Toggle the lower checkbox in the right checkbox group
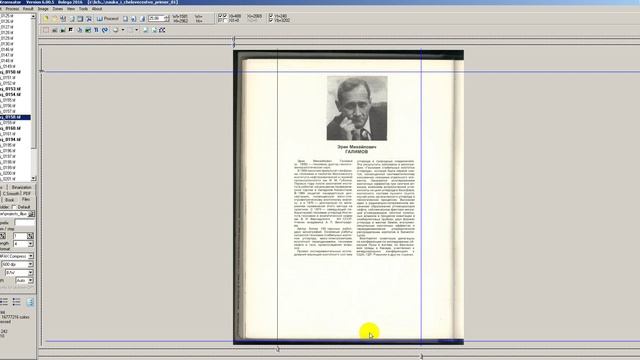640x360 pixels. coord(271,20)
